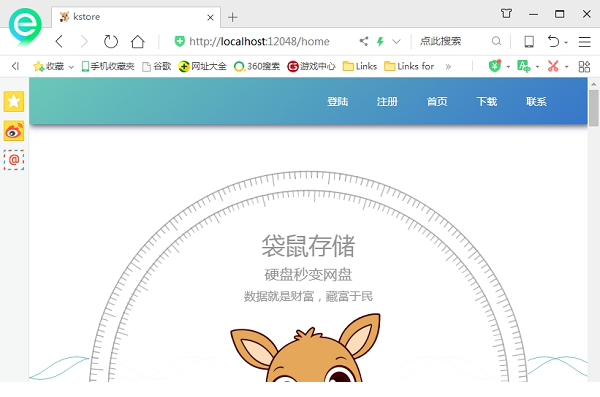Open 手机收藏夹 bookmark

click(x=108, y=66)
